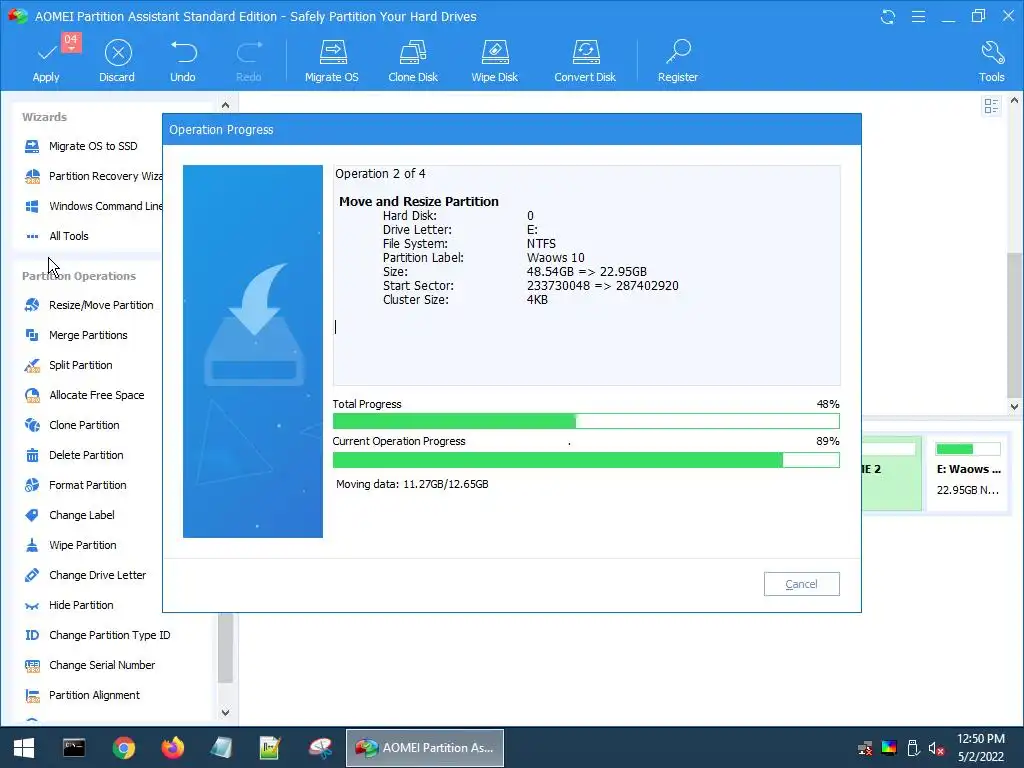Choose Change Drive Letter
Screen dimensions: 1024x768
[x=86, y=575]
